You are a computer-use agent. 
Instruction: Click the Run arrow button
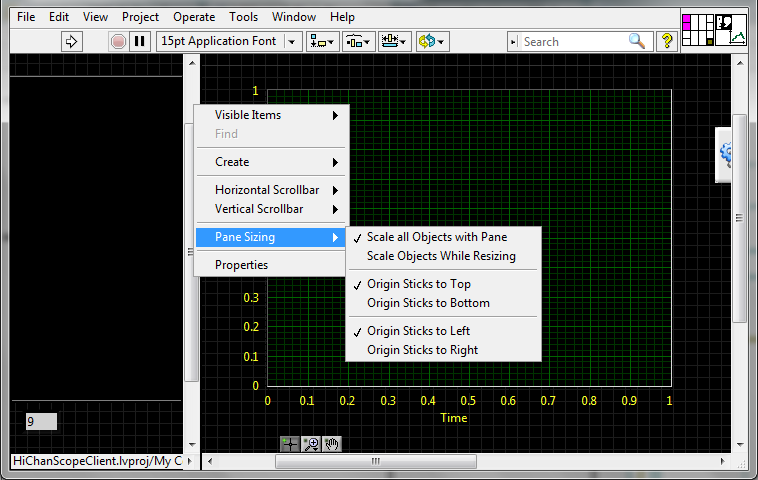tap(71, 41)
